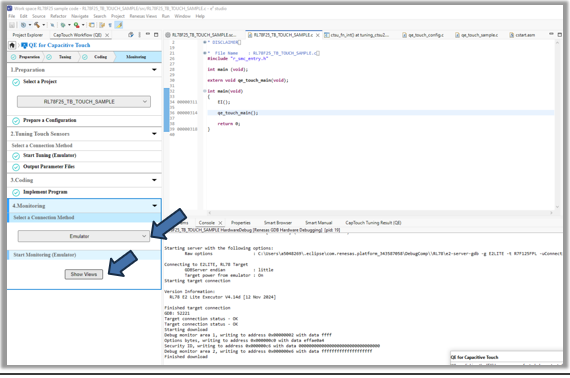Click the new window toolbar icon
The height and width of the screenshot is (378, 570).
click(92, 25)
